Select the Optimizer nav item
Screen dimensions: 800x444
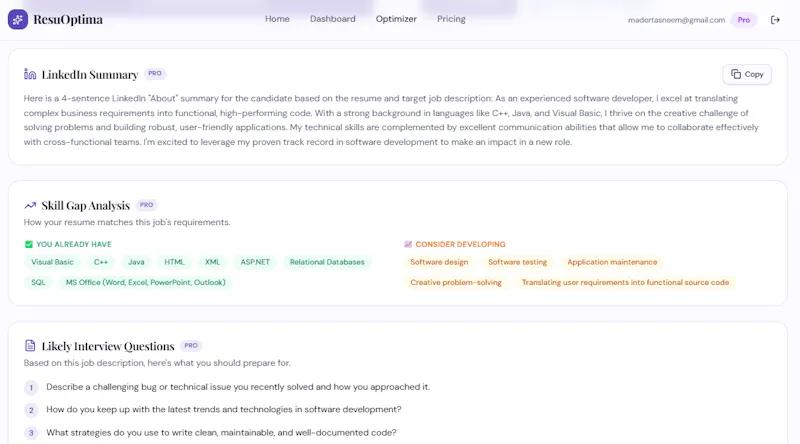[396, 19]
